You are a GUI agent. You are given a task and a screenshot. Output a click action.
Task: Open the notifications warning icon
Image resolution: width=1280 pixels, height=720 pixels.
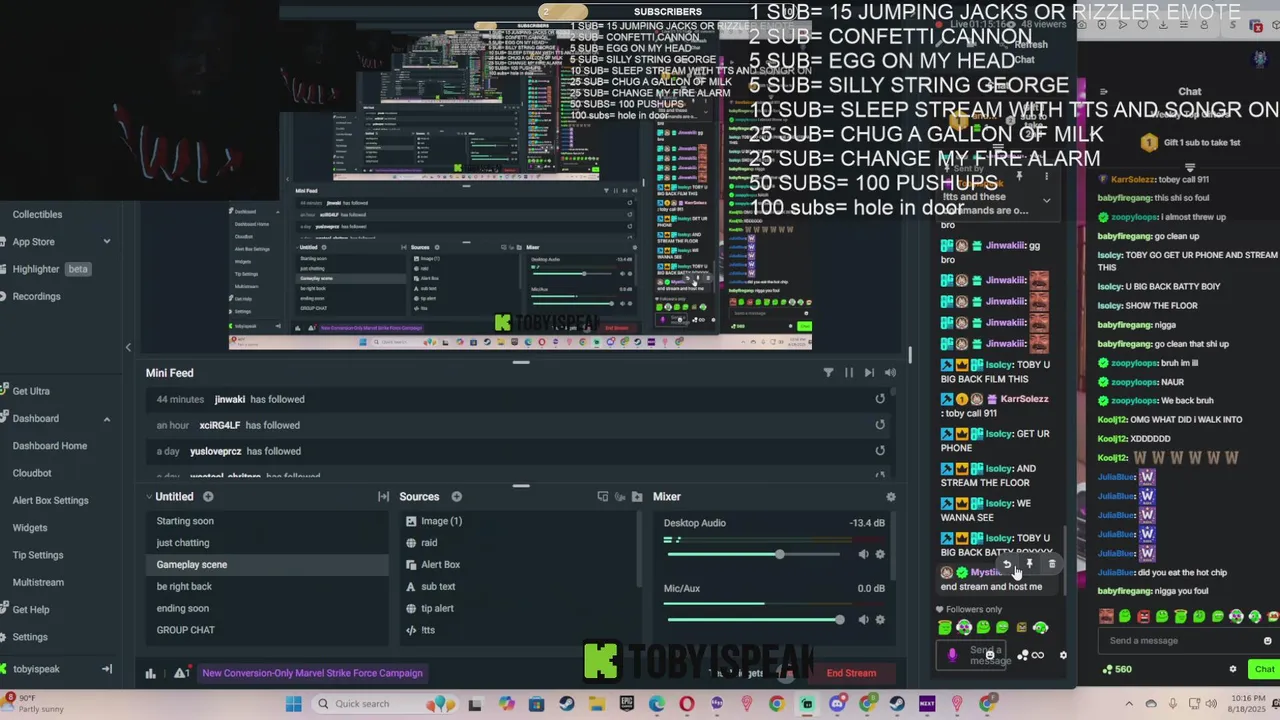pos(182,673)
